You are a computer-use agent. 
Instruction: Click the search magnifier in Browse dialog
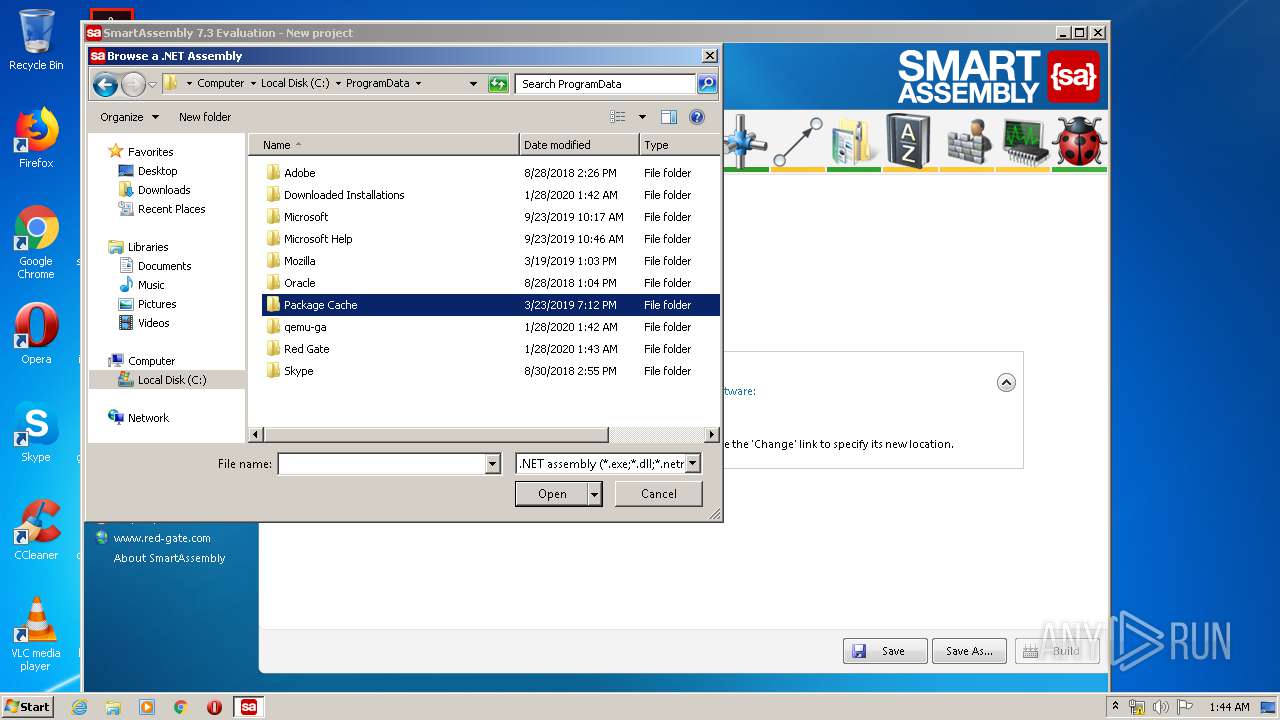pos(707,84)
